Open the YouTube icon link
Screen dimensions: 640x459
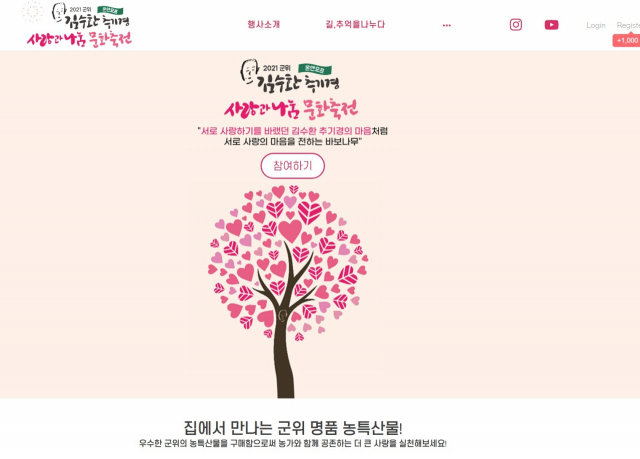(x=551, y=25)
